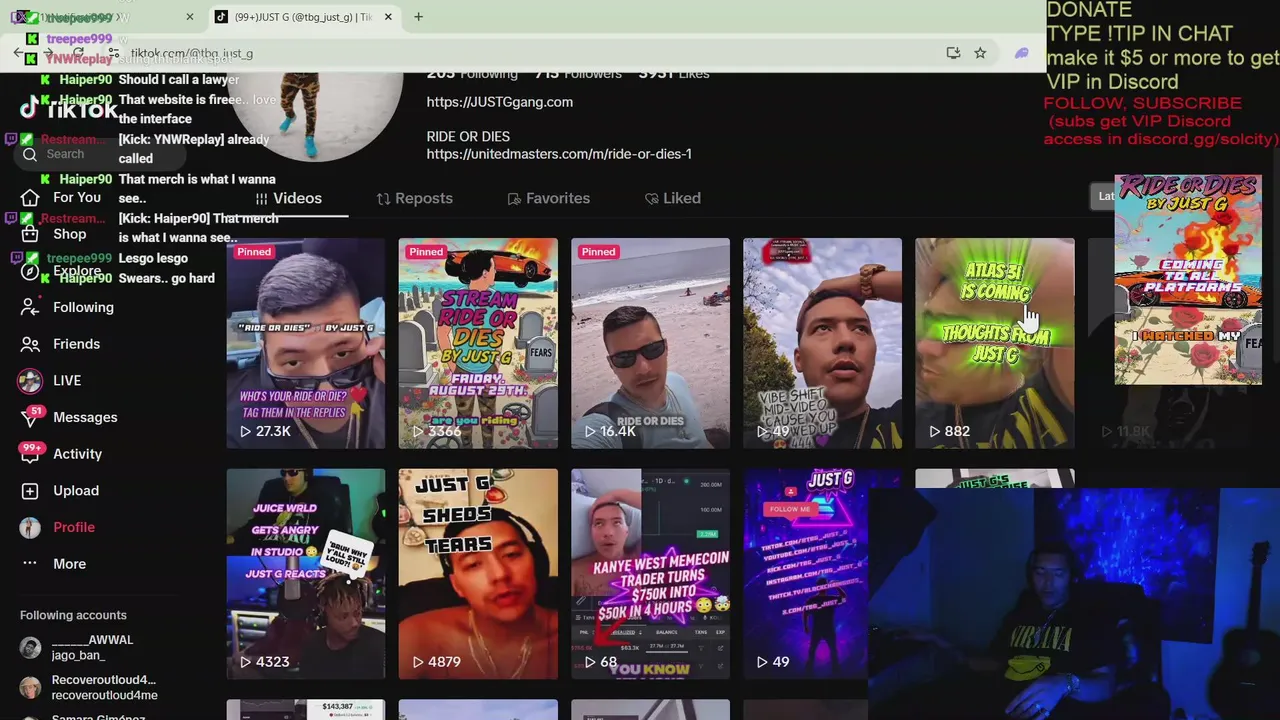Open Profile in the sidebar

pos(58,527)
